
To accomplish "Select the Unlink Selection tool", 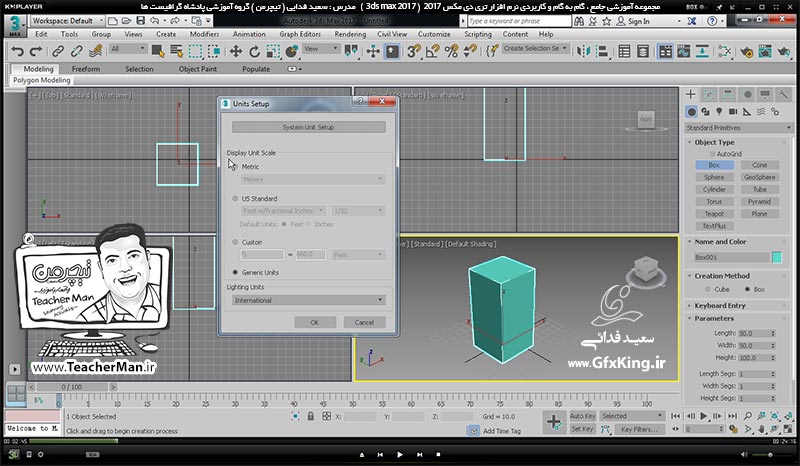I will (77, 51).
